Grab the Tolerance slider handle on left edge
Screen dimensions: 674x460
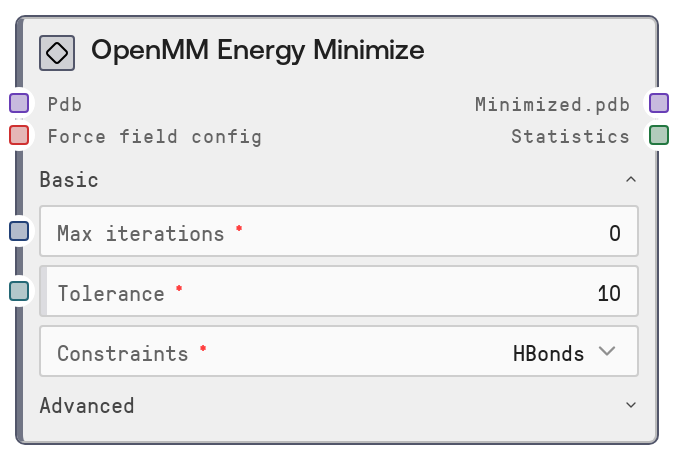click(43, 293)
